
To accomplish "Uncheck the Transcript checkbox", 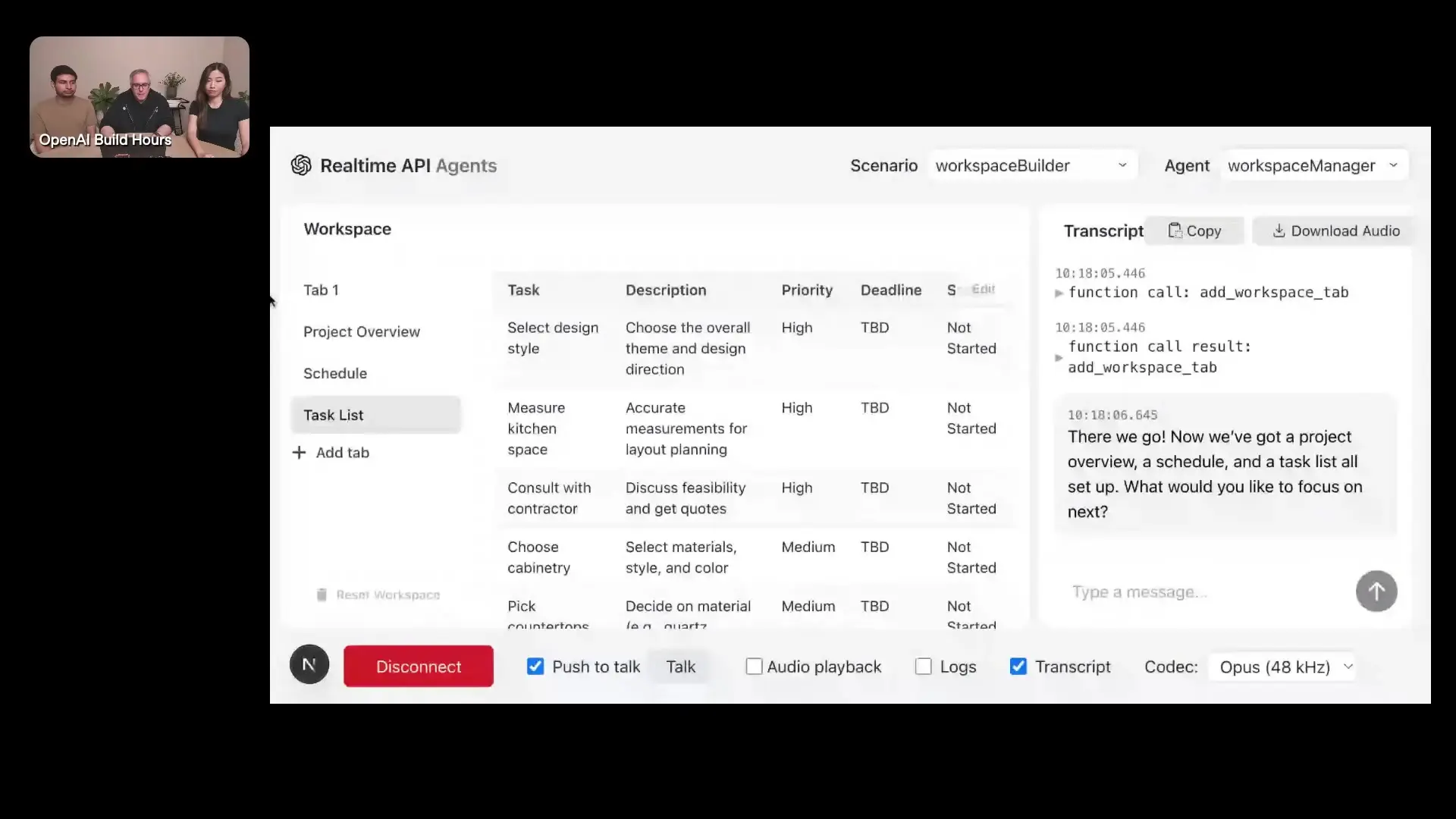I will click(x=1018, y=667).
